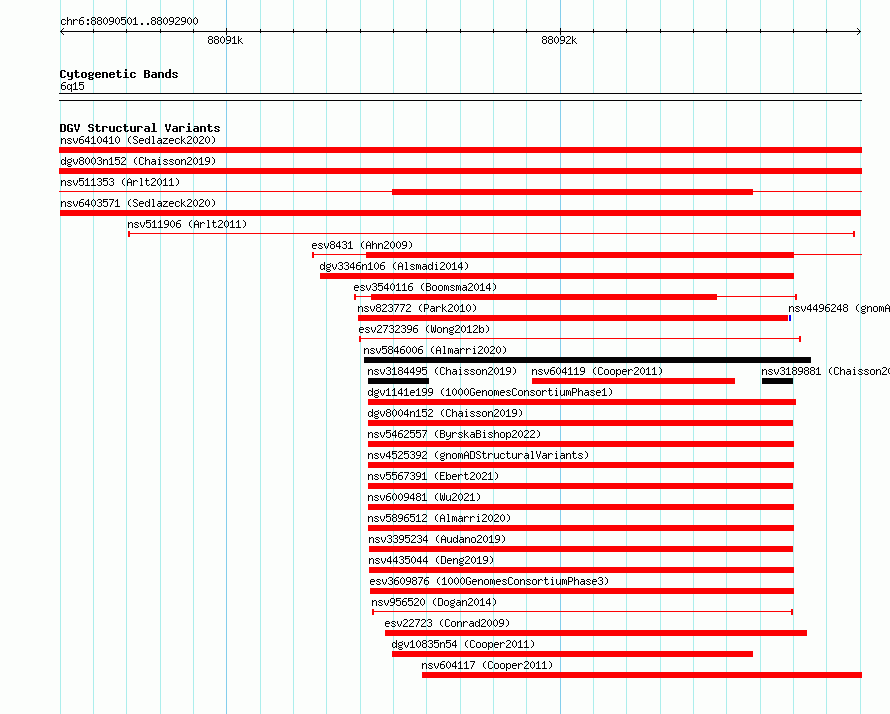Click the nsv4496248 gnomAD label
The width and height of the screenshot is (890, 714).
pyautogui.click(x=838, y=308)
